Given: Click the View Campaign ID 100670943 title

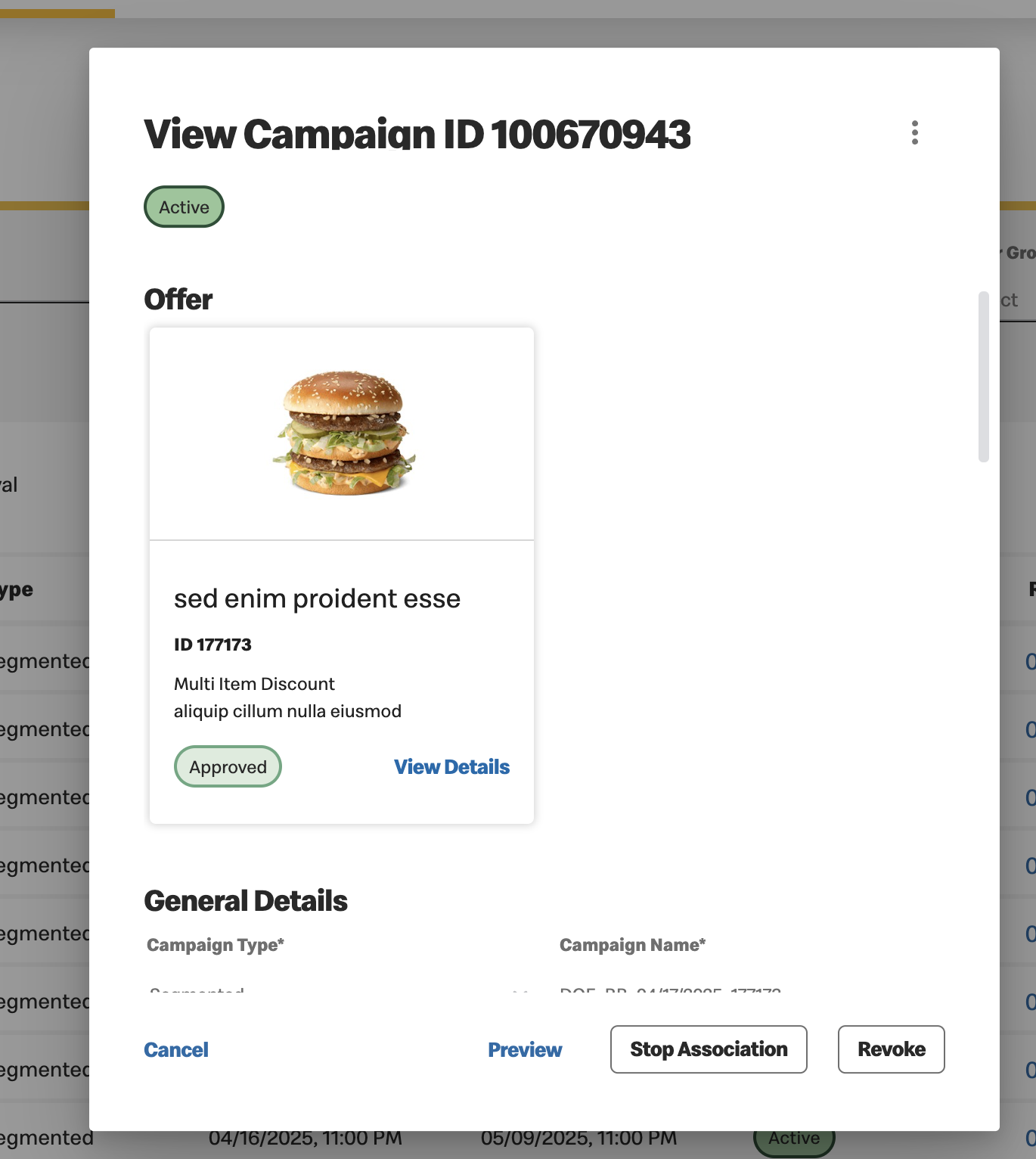Looking at the screenshot, I should (417, 134).
